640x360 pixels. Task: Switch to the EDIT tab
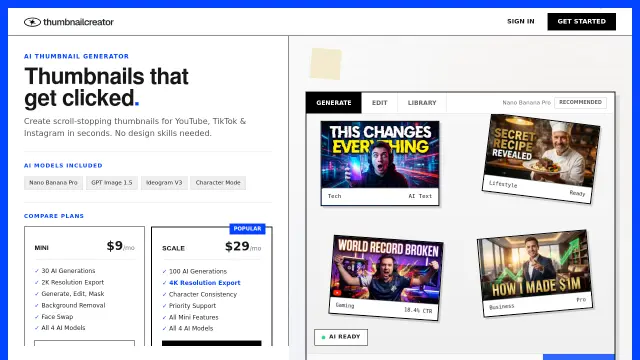[x=379, y=103]
